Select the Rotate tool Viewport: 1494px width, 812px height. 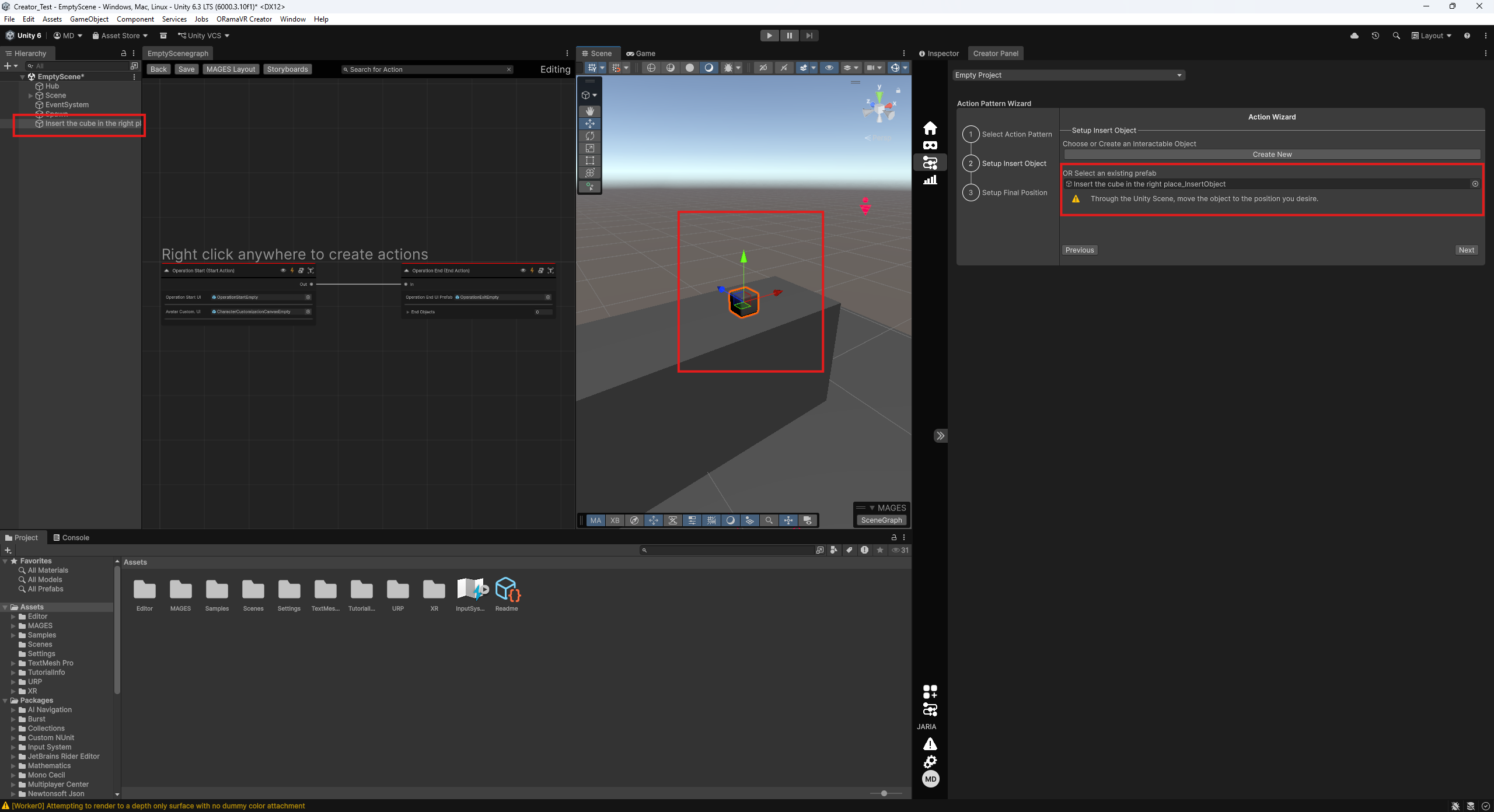[590, 136]
